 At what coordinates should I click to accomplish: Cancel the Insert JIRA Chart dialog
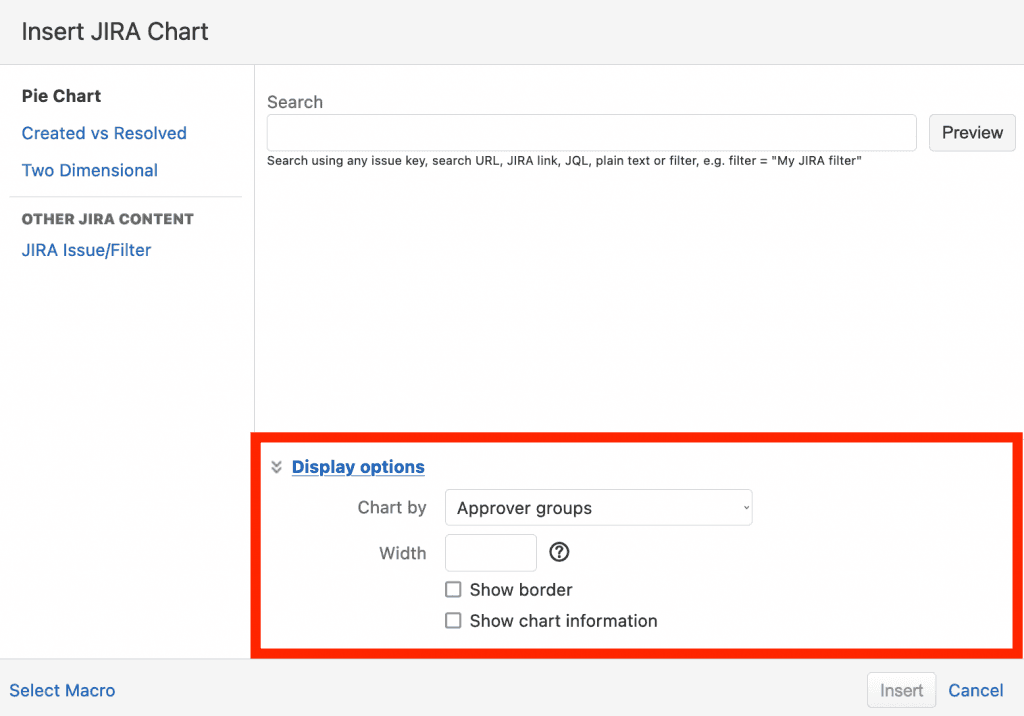[976, 691]
